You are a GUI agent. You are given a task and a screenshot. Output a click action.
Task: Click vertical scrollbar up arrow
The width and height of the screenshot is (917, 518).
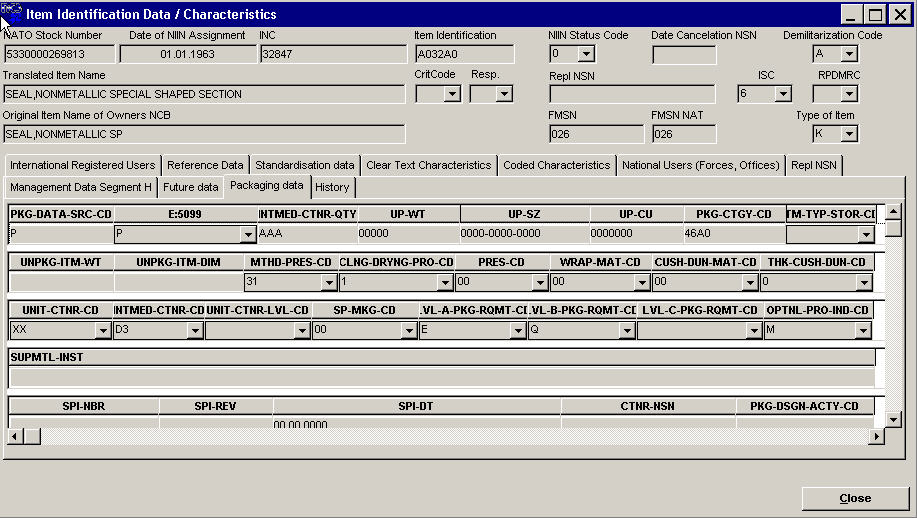(893, 212)
